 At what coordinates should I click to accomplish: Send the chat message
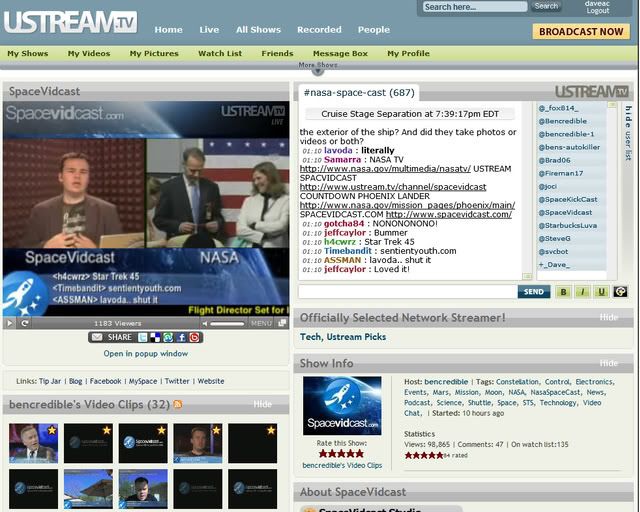[x=534, y=292]
